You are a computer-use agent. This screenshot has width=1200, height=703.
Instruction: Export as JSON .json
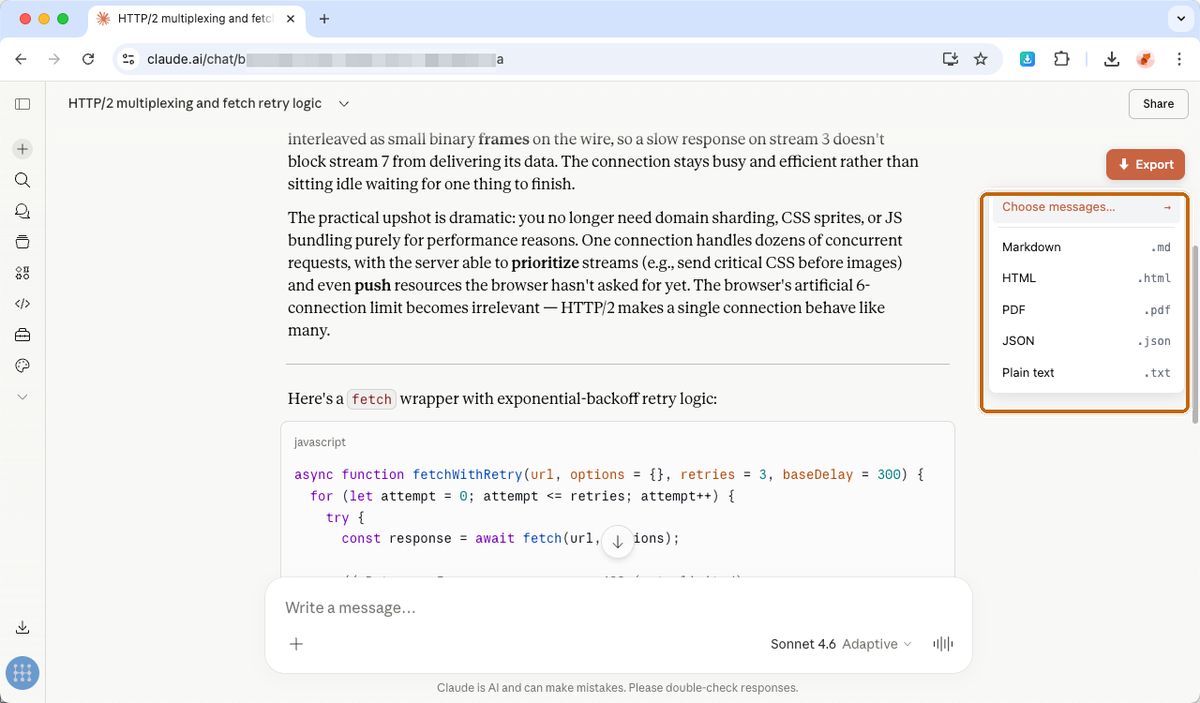1085,341
